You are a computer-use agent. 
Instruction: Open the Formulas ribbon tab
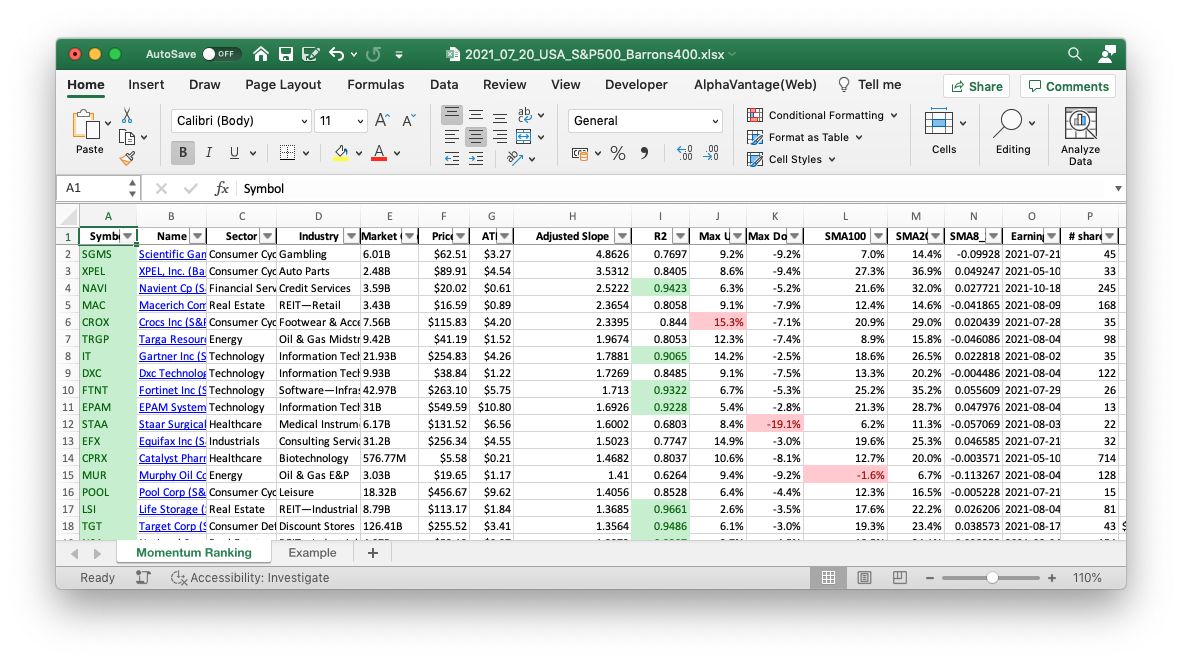[x=376, y=85]
